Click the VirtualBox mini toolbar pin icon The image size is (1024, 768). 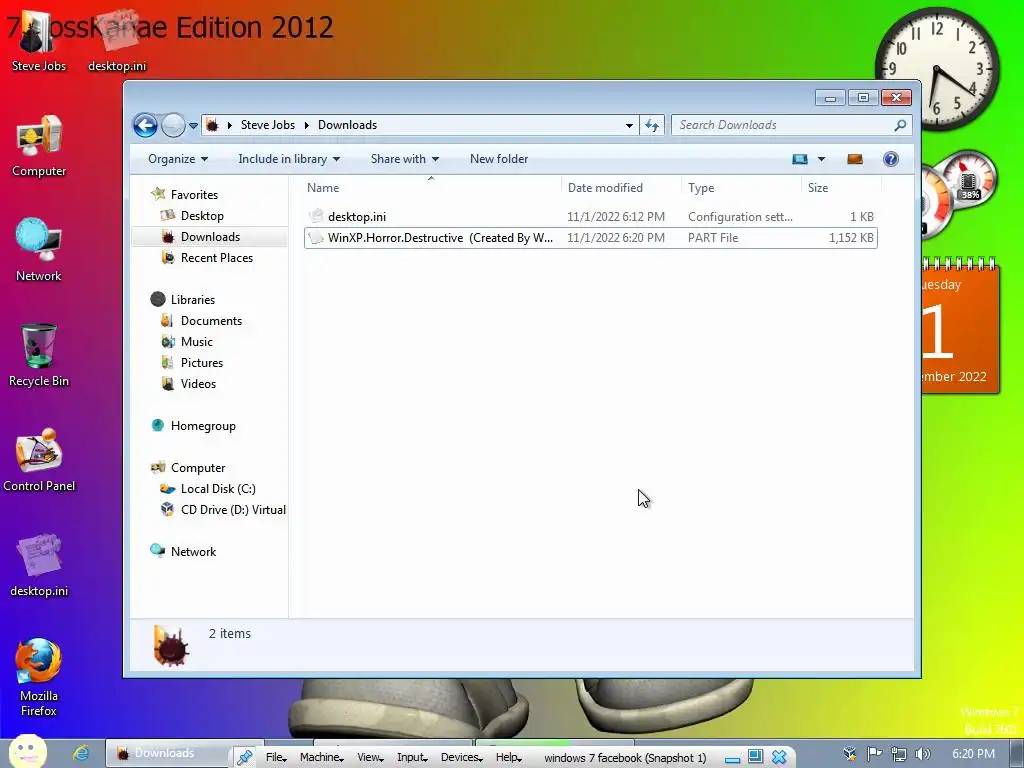coord(245,757)
